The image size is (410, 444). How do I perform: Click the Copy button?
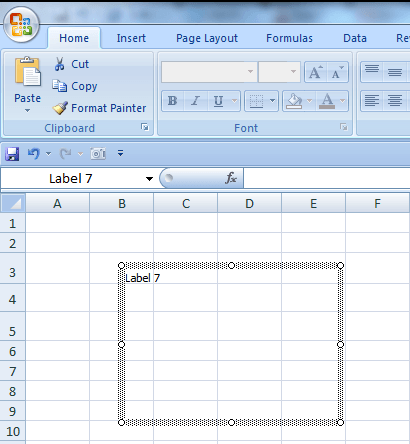click(x=75, y=86)
